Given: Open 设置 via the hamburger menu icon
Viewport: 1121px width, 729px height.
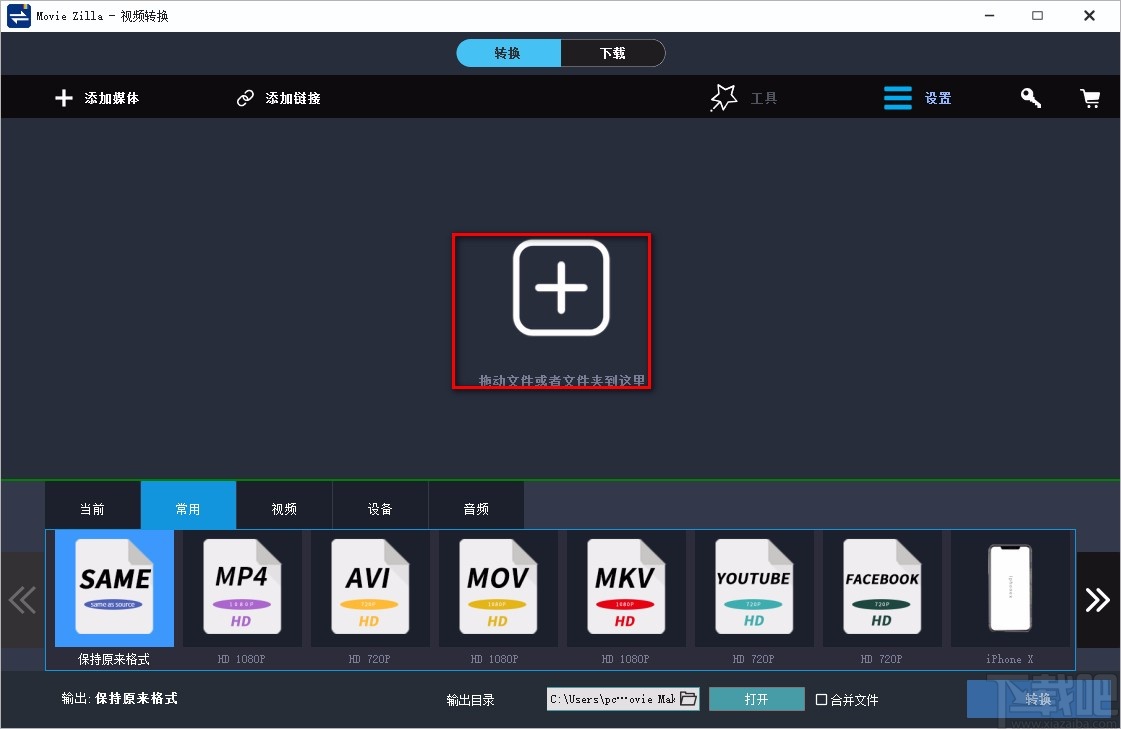Looking at the screenshot, I should pyautogui.click(x=897, y=97).
